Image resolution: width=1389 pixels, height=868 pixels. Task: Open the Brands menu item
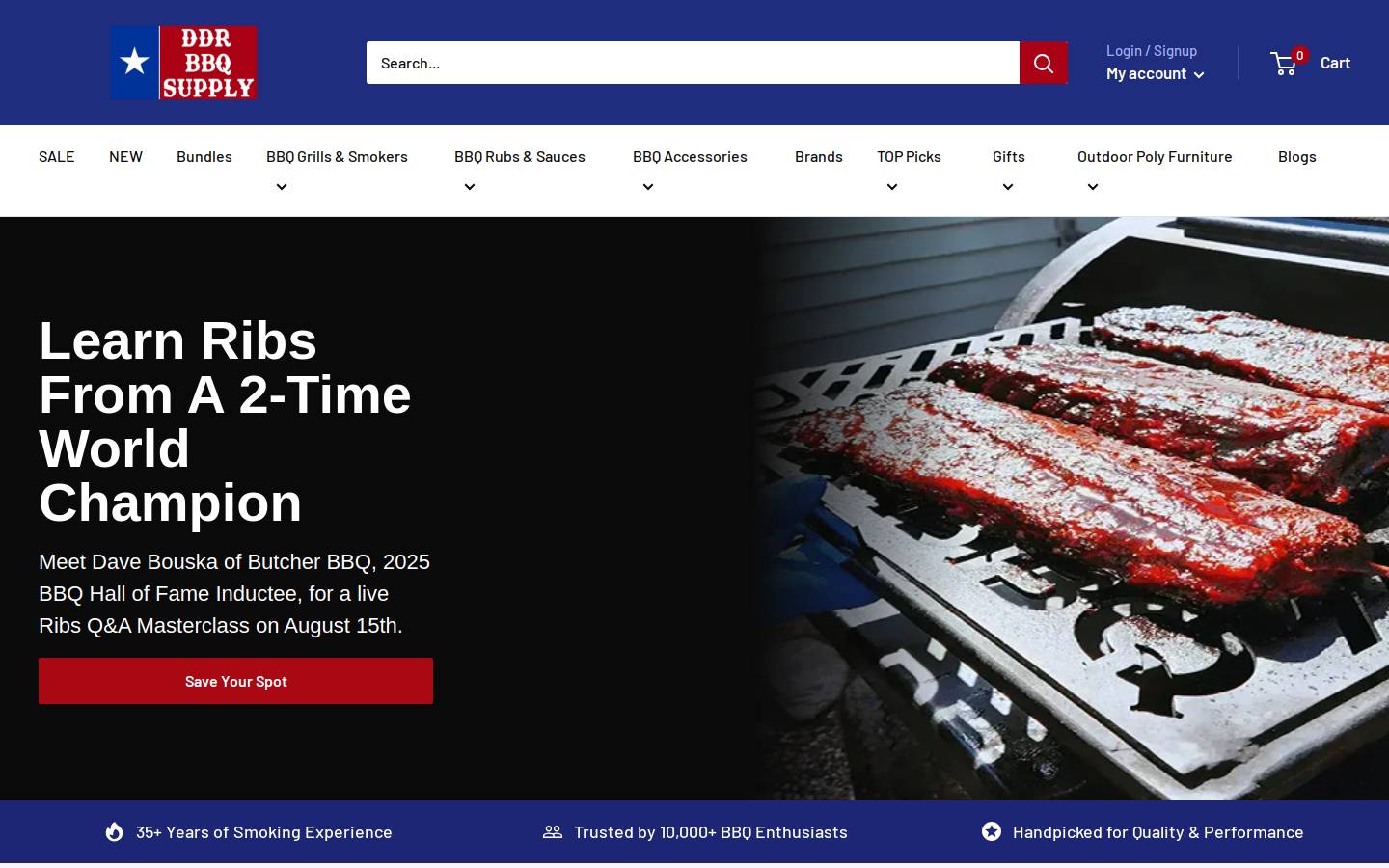(819, 156)
